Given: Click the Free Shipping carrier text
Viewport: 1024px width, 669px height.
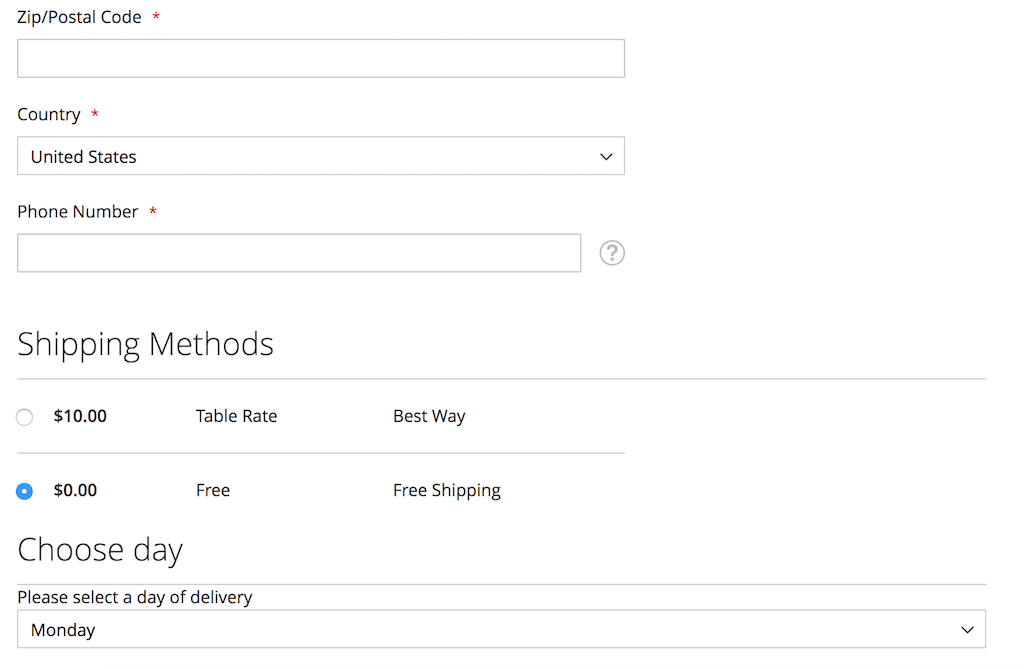Looking at the screenshot, I should [446, 490].
